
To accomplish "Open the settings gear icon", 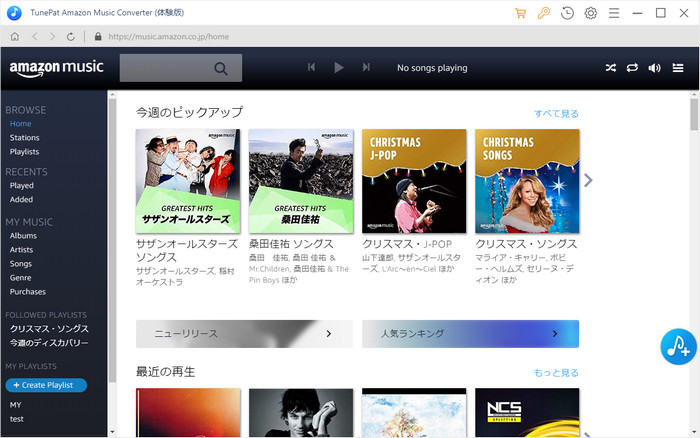I will point(591,13).
